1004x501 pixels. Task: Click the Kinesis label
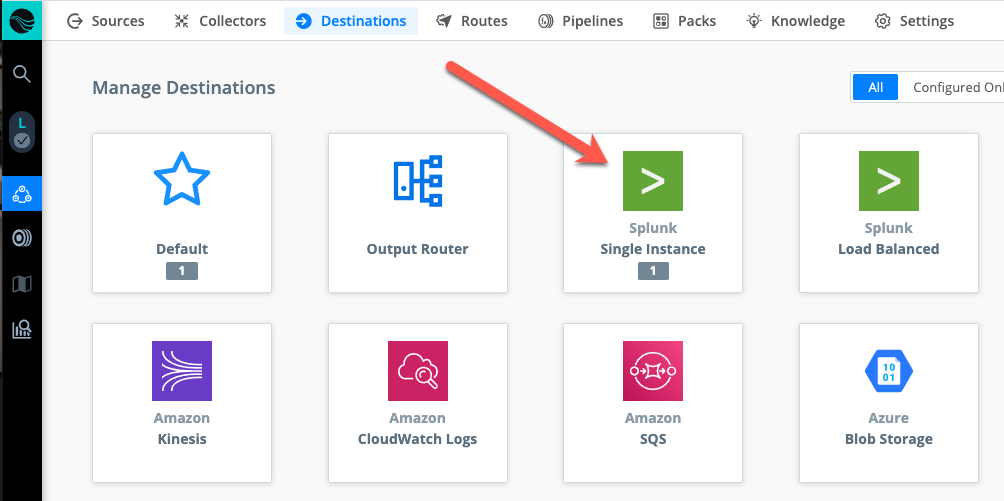click(x=182, y=439)
